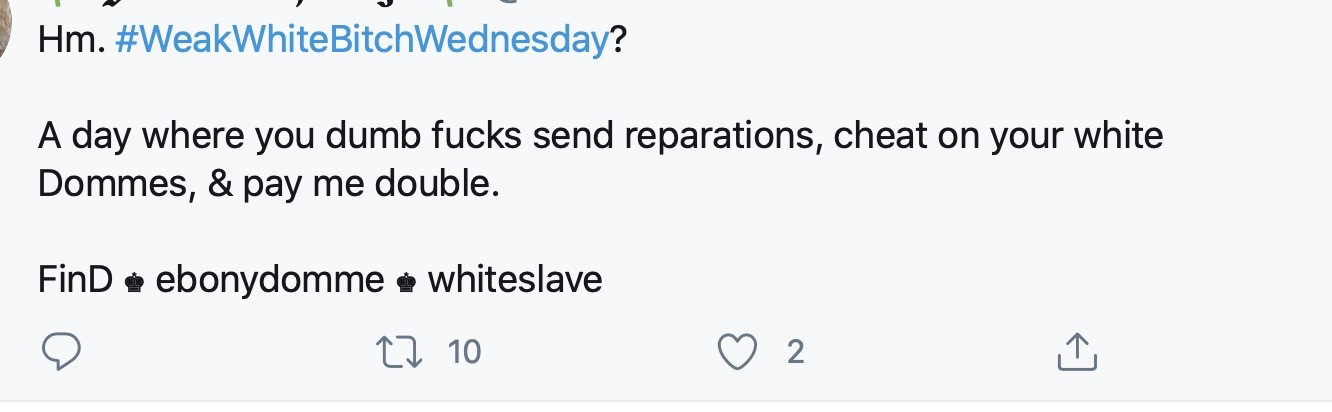The height and width of the screenshot is (412, 1332).
Task: Click the word "ebonydomme" in the tweet
Action: [x=270, y=280]
